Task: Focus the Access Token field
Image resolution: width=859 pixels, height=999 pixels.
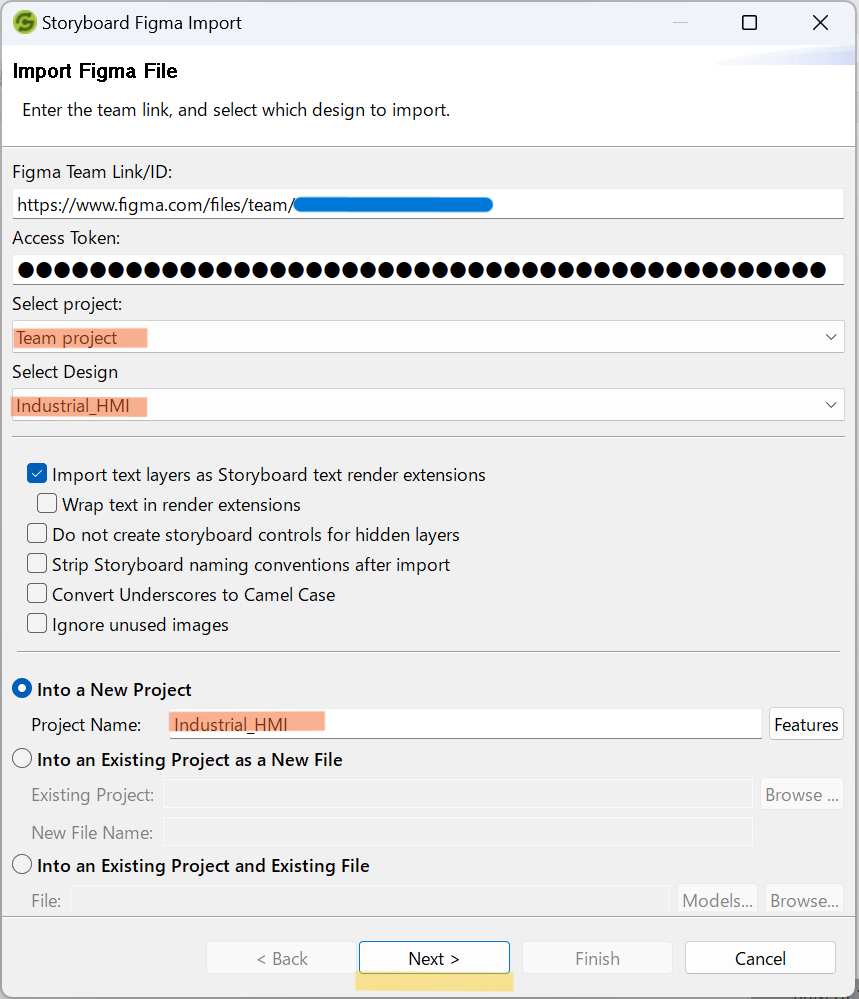Action: [x=428, y=269]
